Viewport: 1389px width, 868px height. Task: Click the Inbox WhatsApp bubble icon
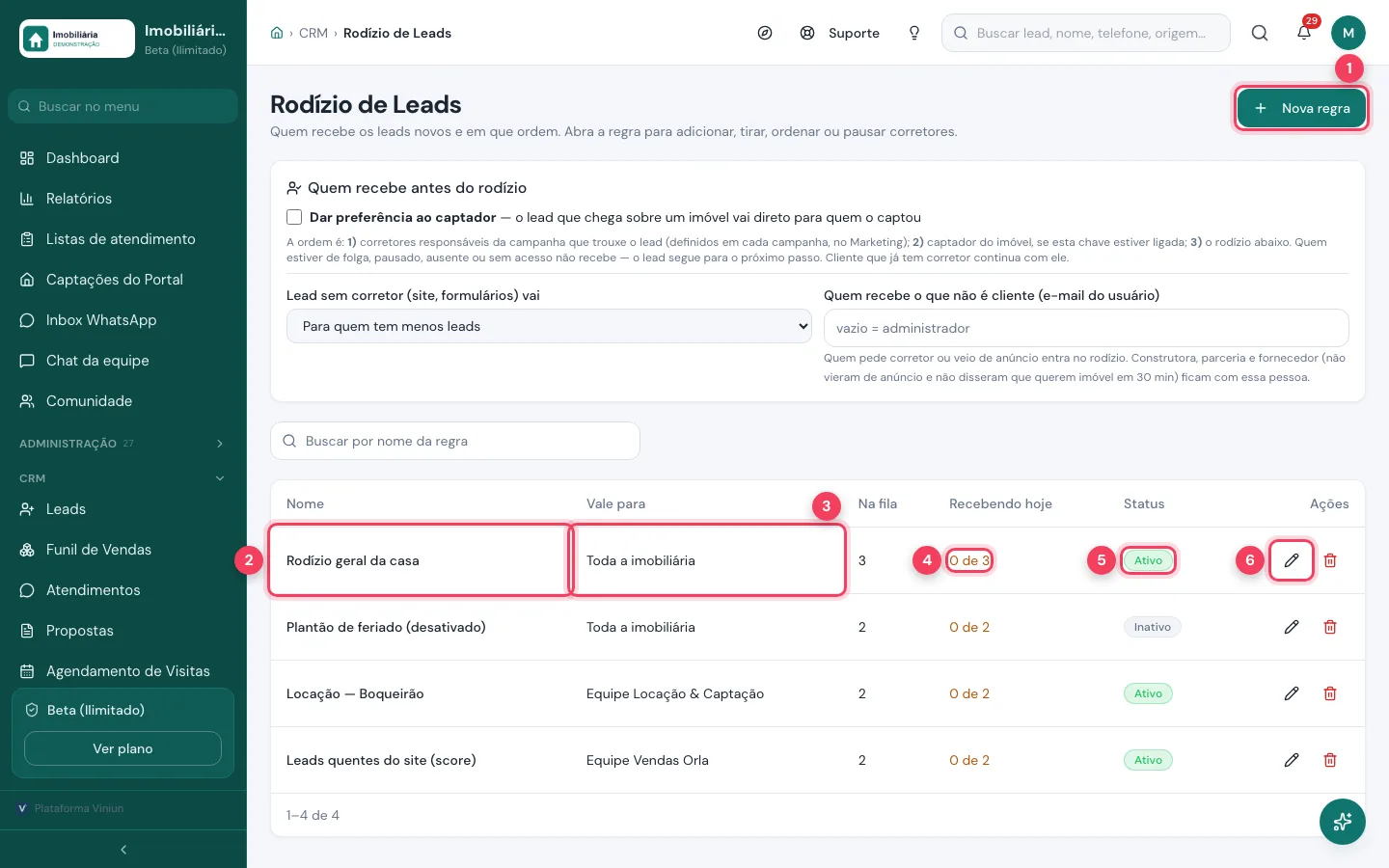[27, 320]
